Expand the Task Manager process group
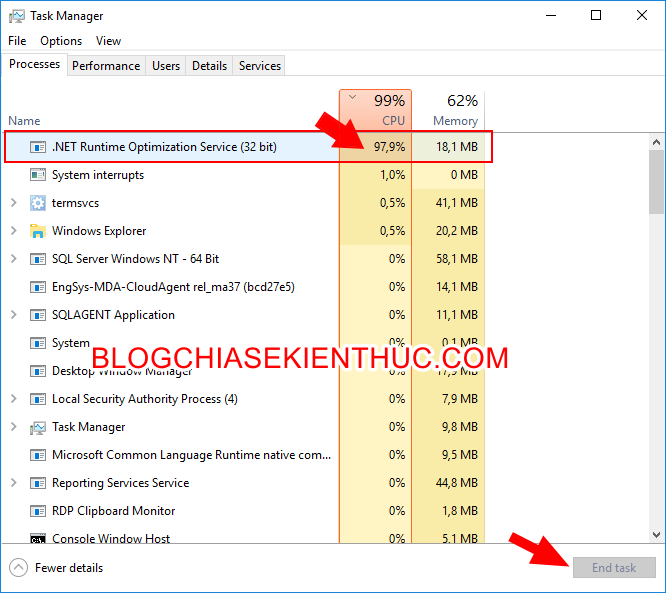This screenshot has width=666, height=593. 14,427
